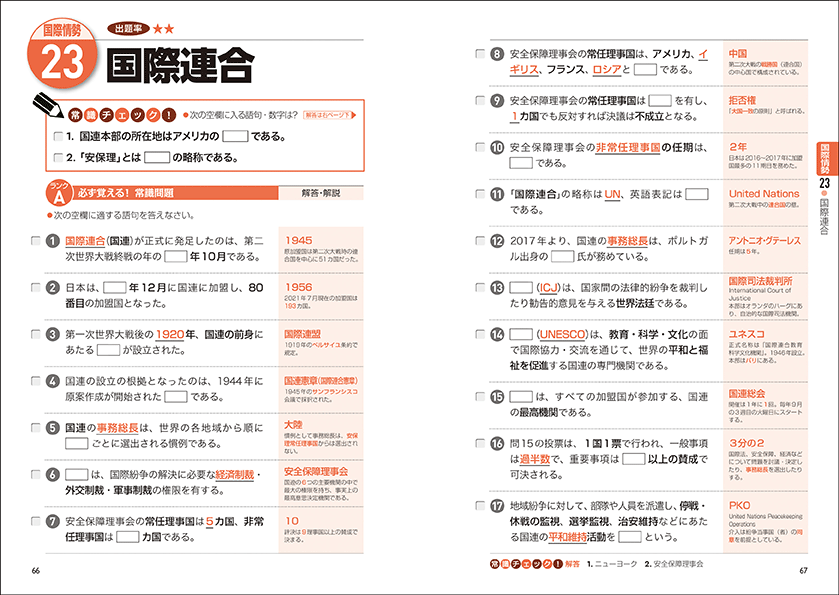The height and width of the screenshot is (595, 839).
Task: Check the box for question 8 on 常任理事国 members
Action: [480, 54]
